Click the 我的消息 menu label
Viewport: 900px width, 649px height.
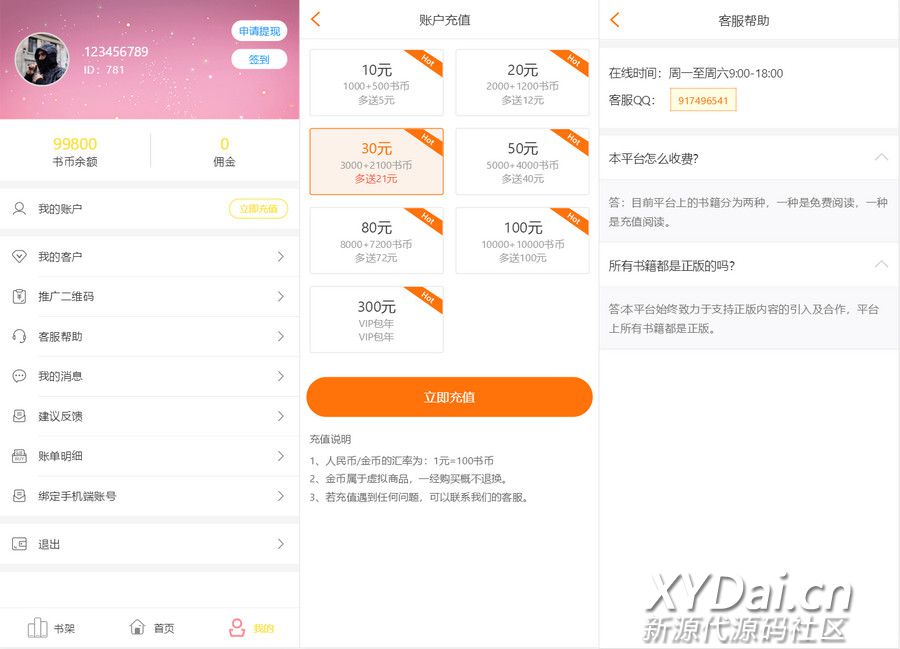pos(60,376)
